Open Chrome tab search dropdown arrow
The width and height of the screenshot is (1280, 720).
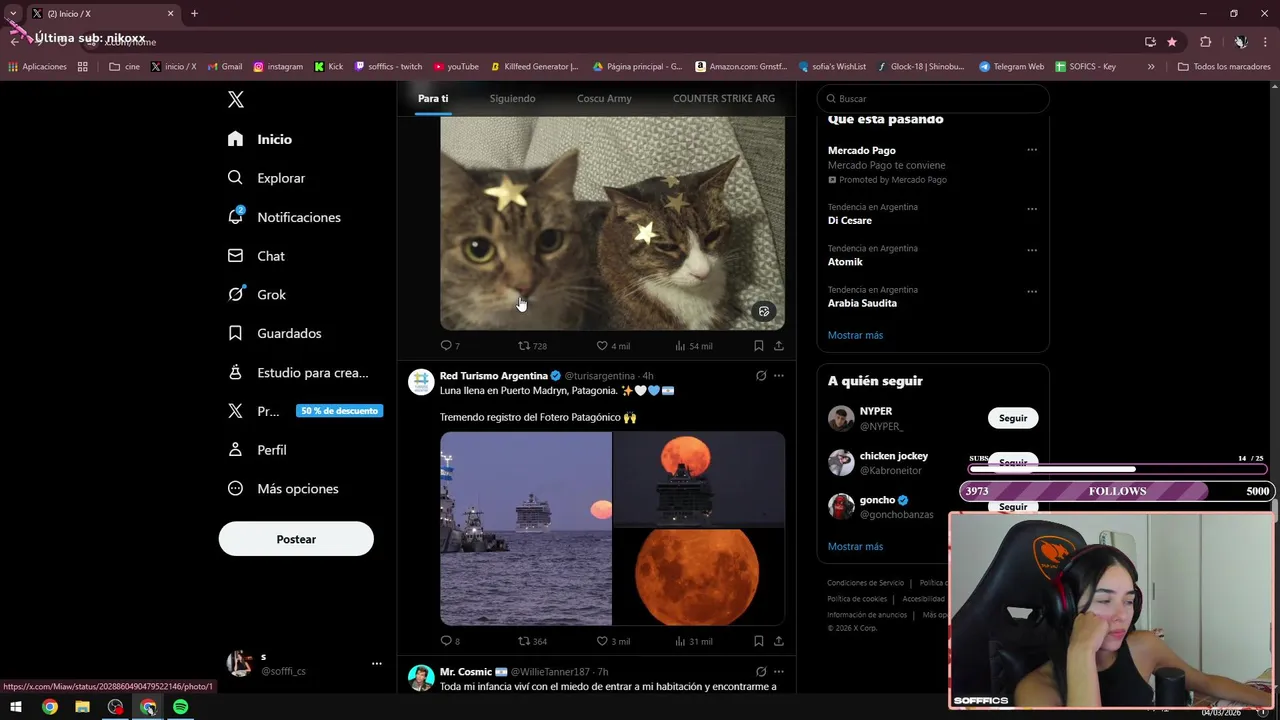[x=13, y=13]
